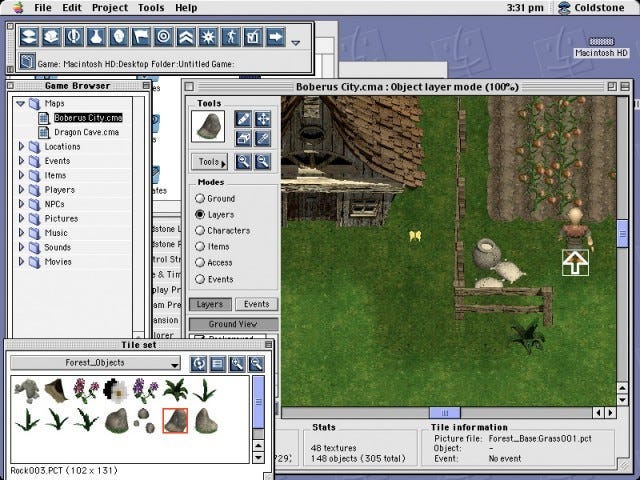Click the current rock tile preview in Tools

(x=208, y=127)
